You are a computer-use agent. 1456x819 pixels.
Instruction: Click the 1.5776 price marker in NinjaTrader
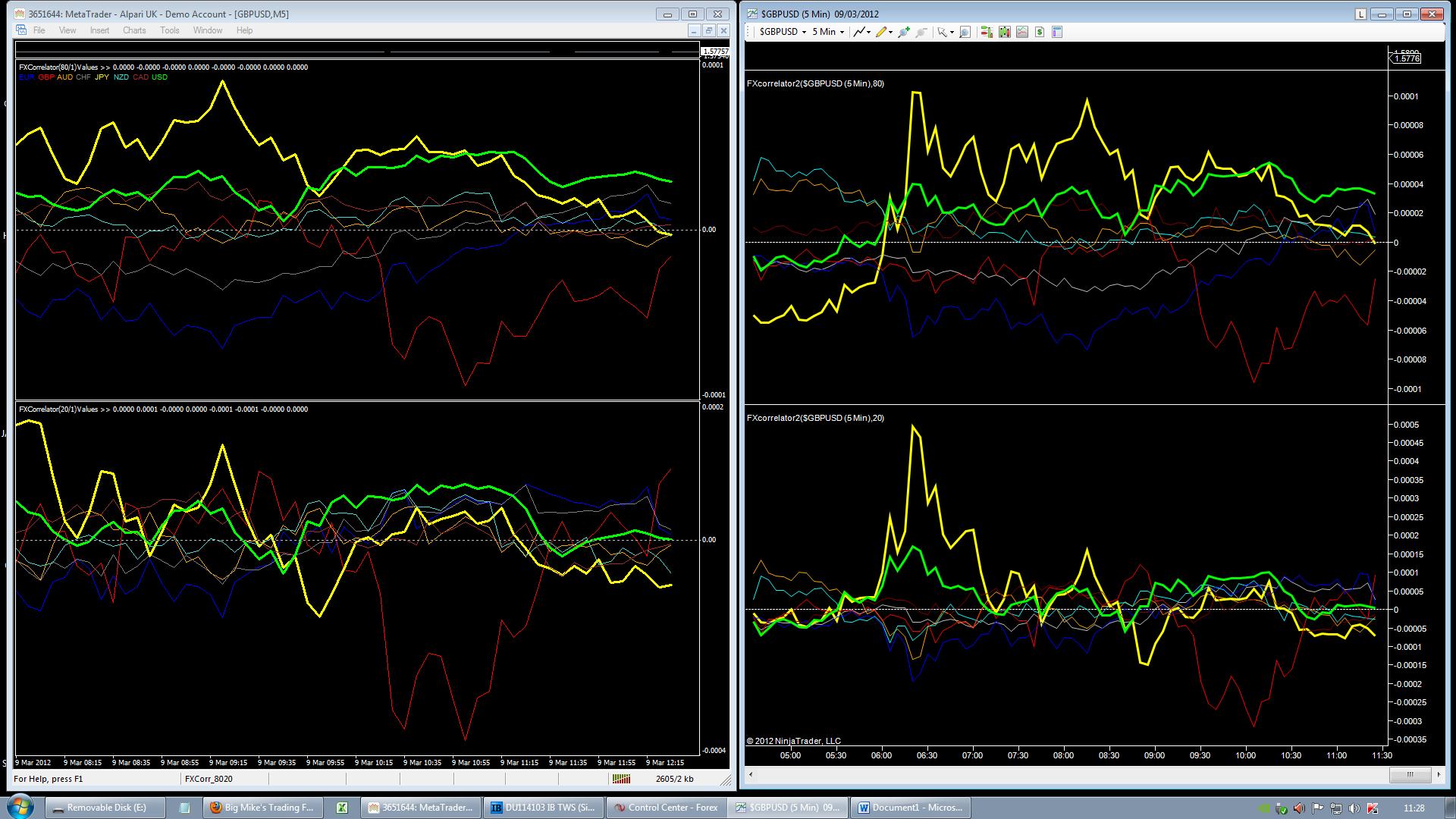pyautogui.click(x=1407, y=58)
